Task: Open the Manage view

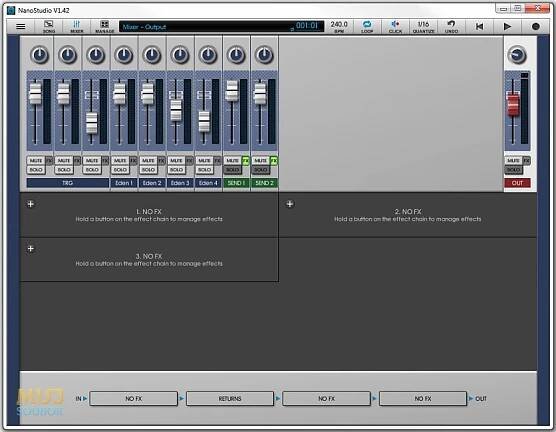Action: pyautogui.click(x=105, y=26)
